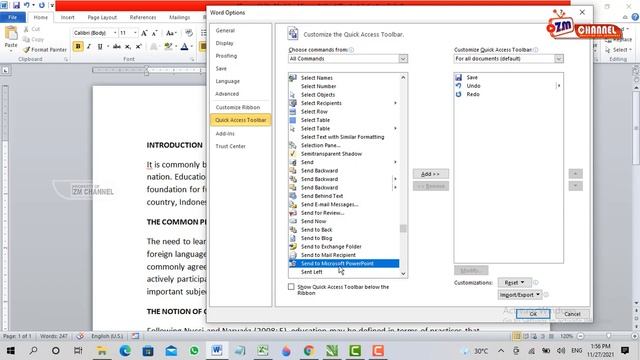Open the Advanced options page
The image size is (640, 360).
[227, 94]
